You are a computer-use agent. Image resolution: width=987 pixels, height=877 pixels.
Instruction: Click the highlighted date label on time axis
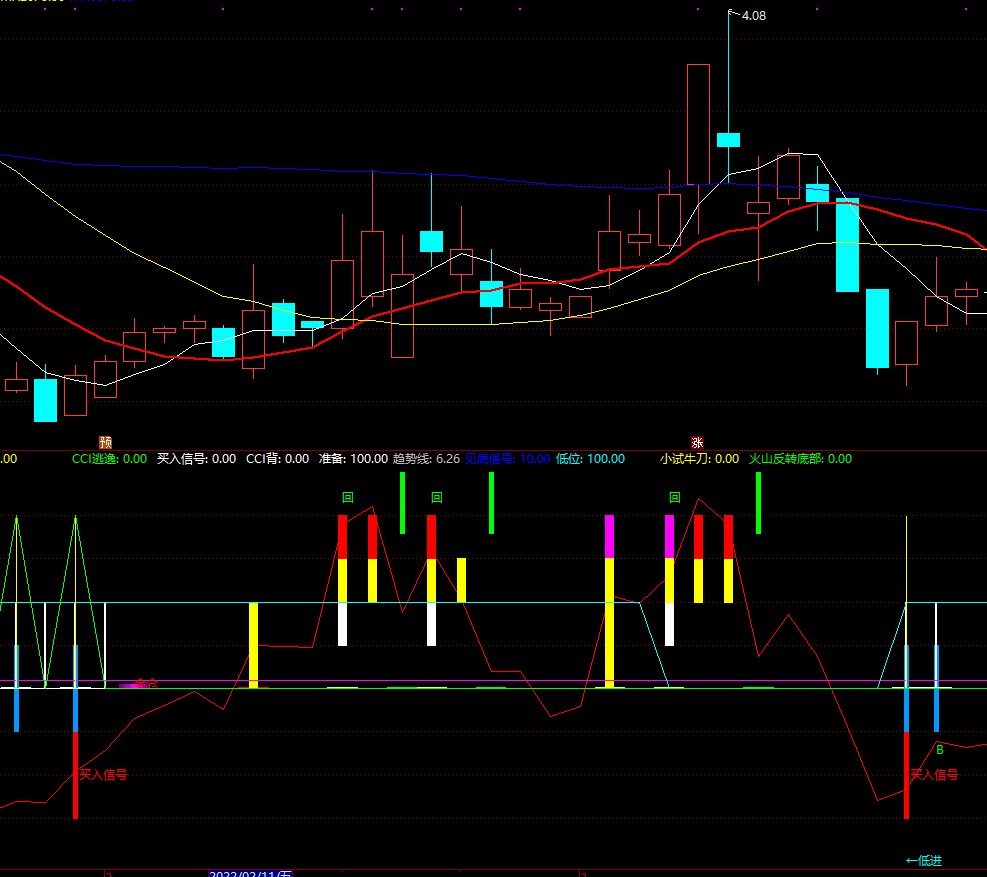click(x=251, y=874)
